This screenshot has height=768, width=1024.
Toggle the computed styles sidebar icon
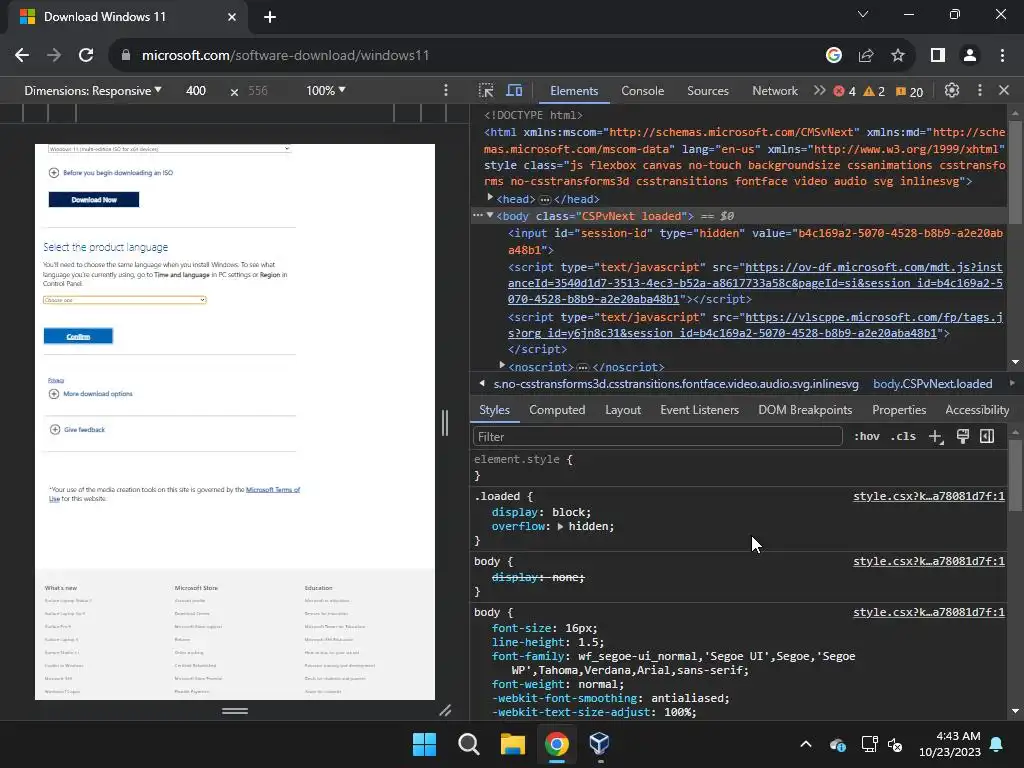point(987,436)
